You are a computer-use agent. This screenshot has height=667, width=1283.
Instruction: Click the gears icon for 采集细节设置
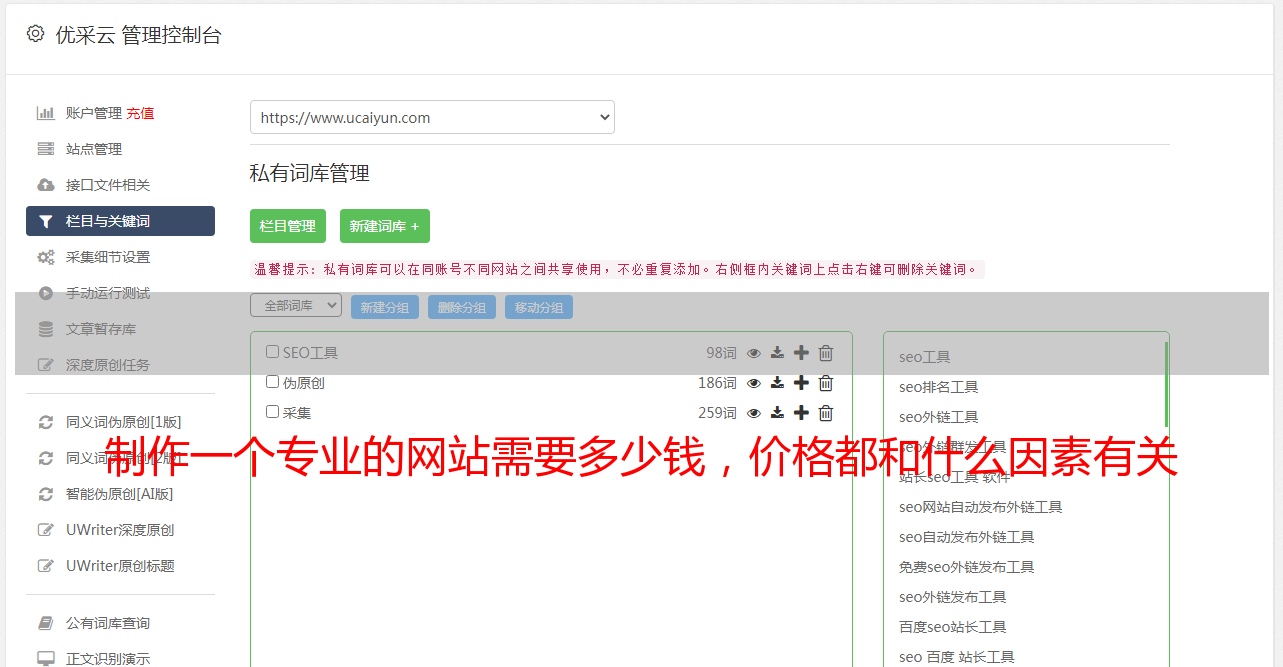point(46,257)
